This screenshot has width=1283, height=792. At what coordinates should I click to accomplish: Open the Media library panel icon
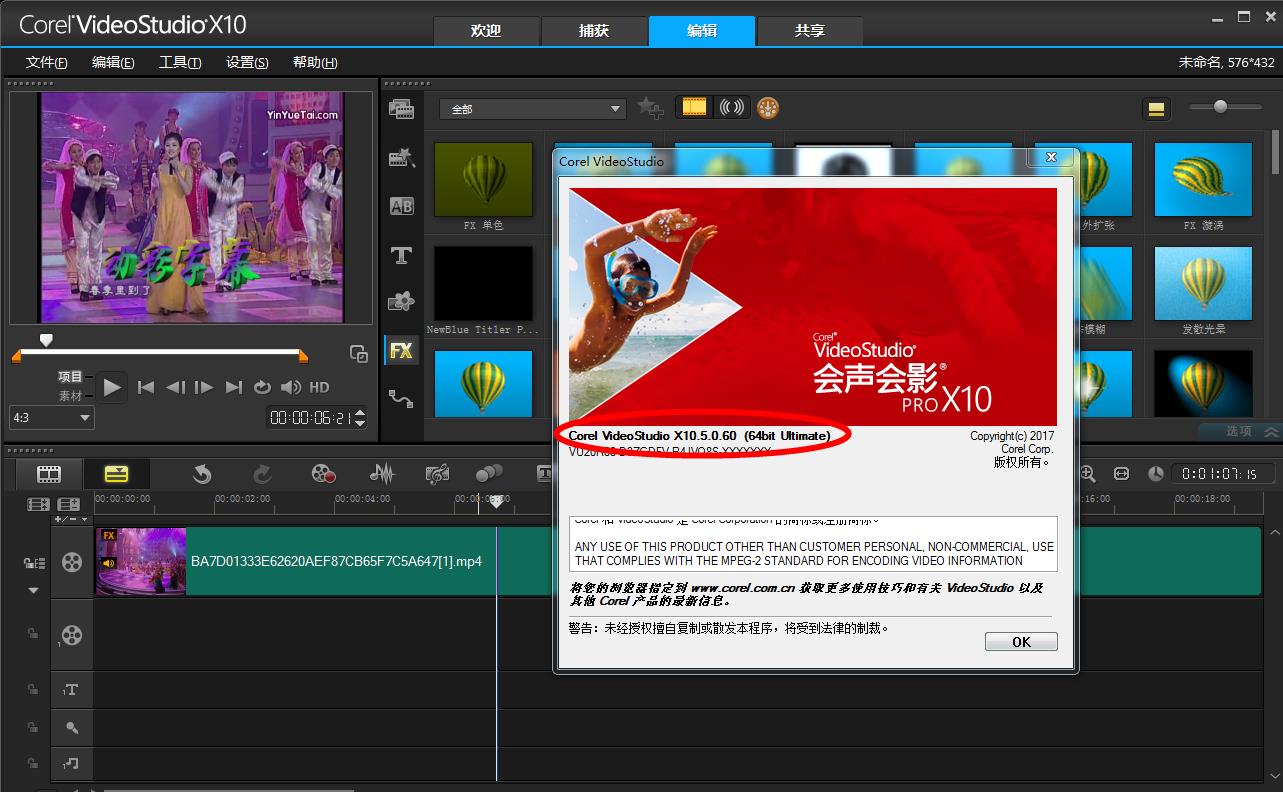pos(401,109)
